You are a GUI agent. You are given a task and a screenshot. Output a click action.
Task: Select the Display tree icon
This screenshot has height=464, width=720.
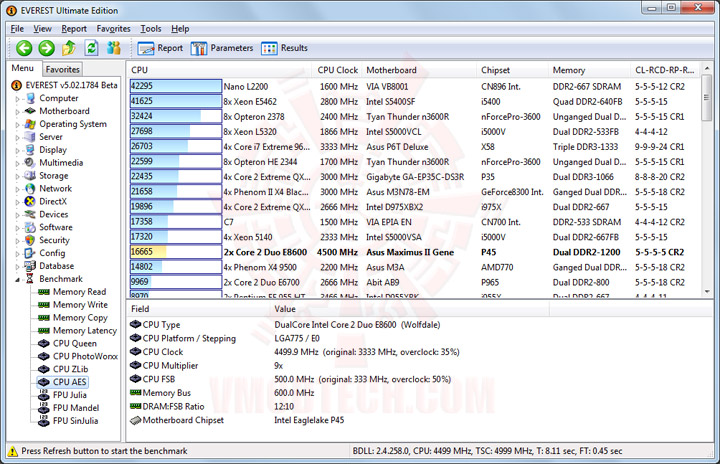[x=30, y=150]
